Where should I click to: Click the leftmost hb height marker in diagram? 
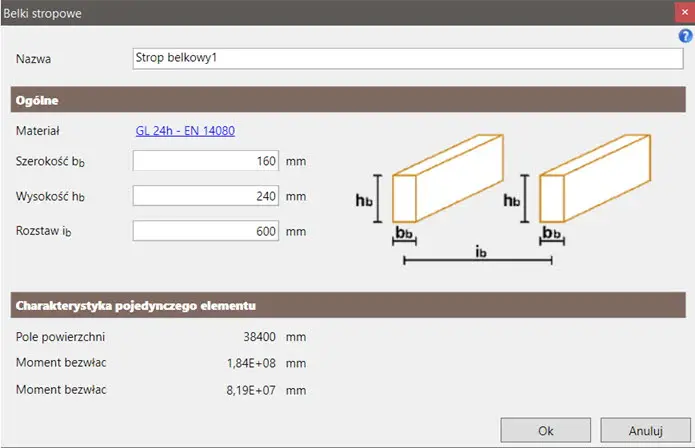365,200
